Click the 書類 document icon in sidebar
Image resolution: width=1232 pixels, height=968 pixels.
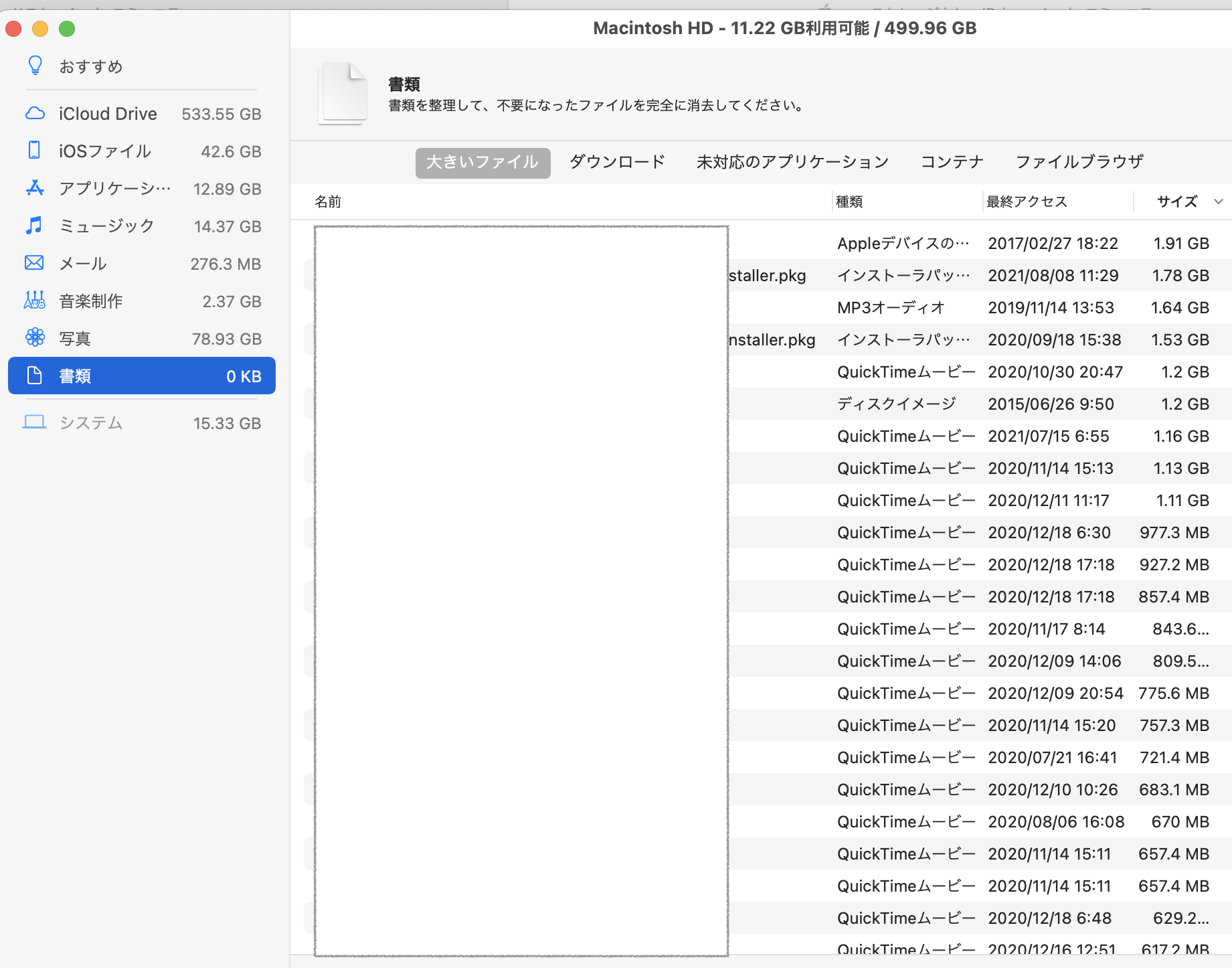(35, 376)
